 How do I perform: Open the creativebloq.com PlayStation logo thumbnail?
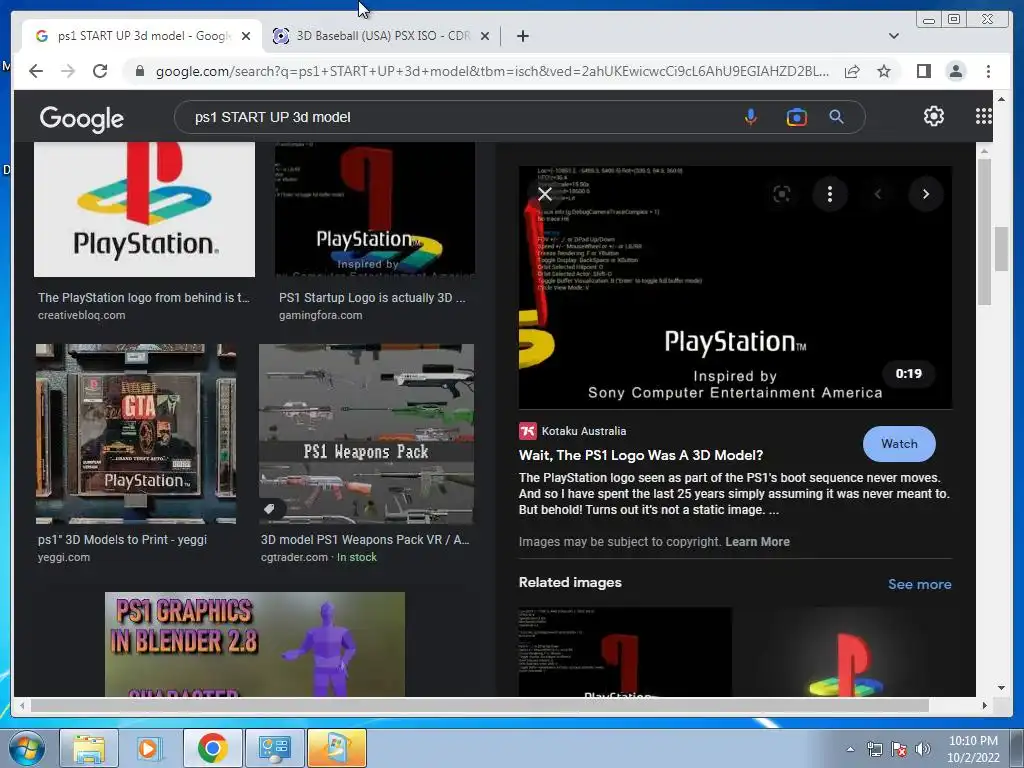tap(144, 209)
